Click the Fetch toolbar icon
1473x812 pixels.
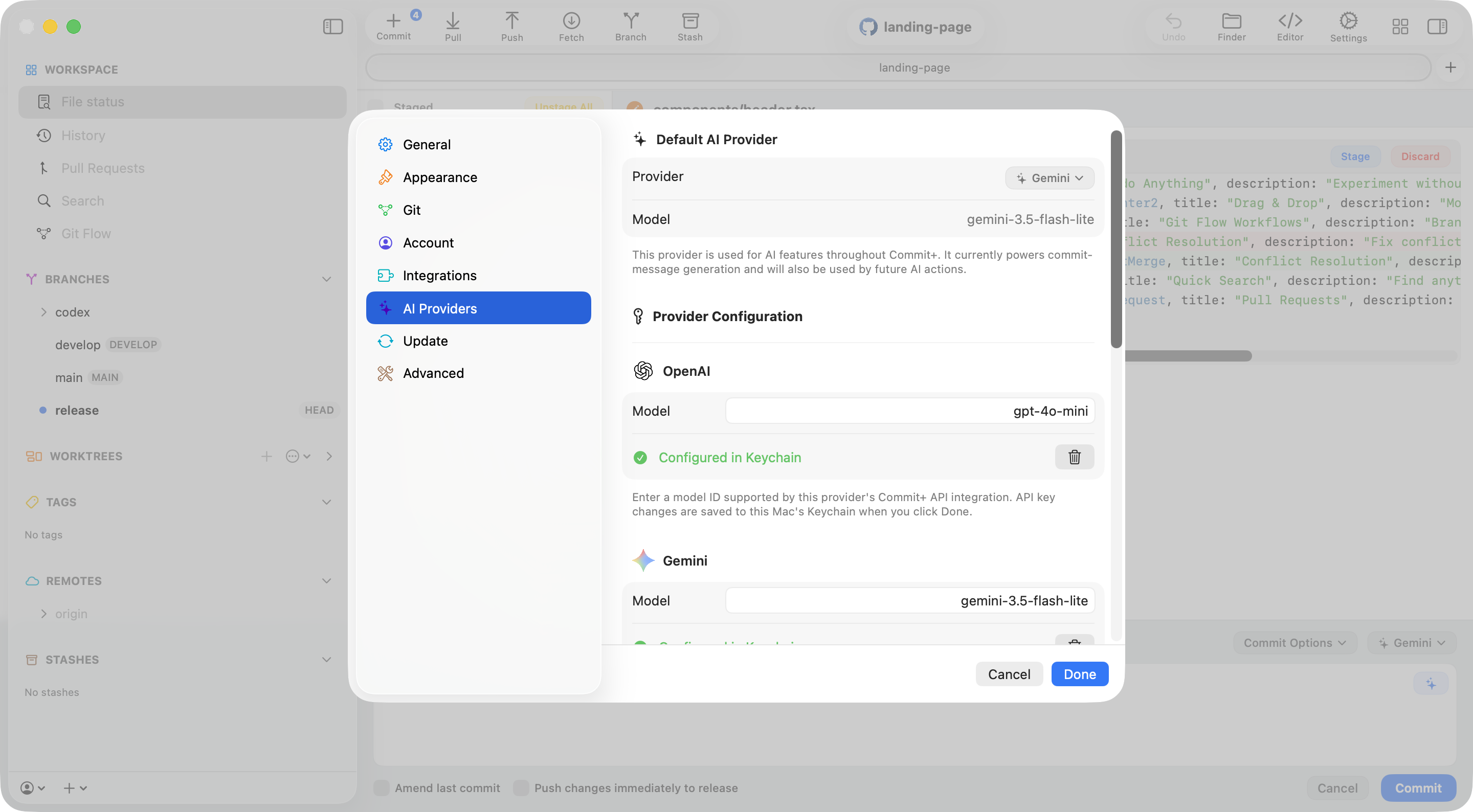click(571, 26)
